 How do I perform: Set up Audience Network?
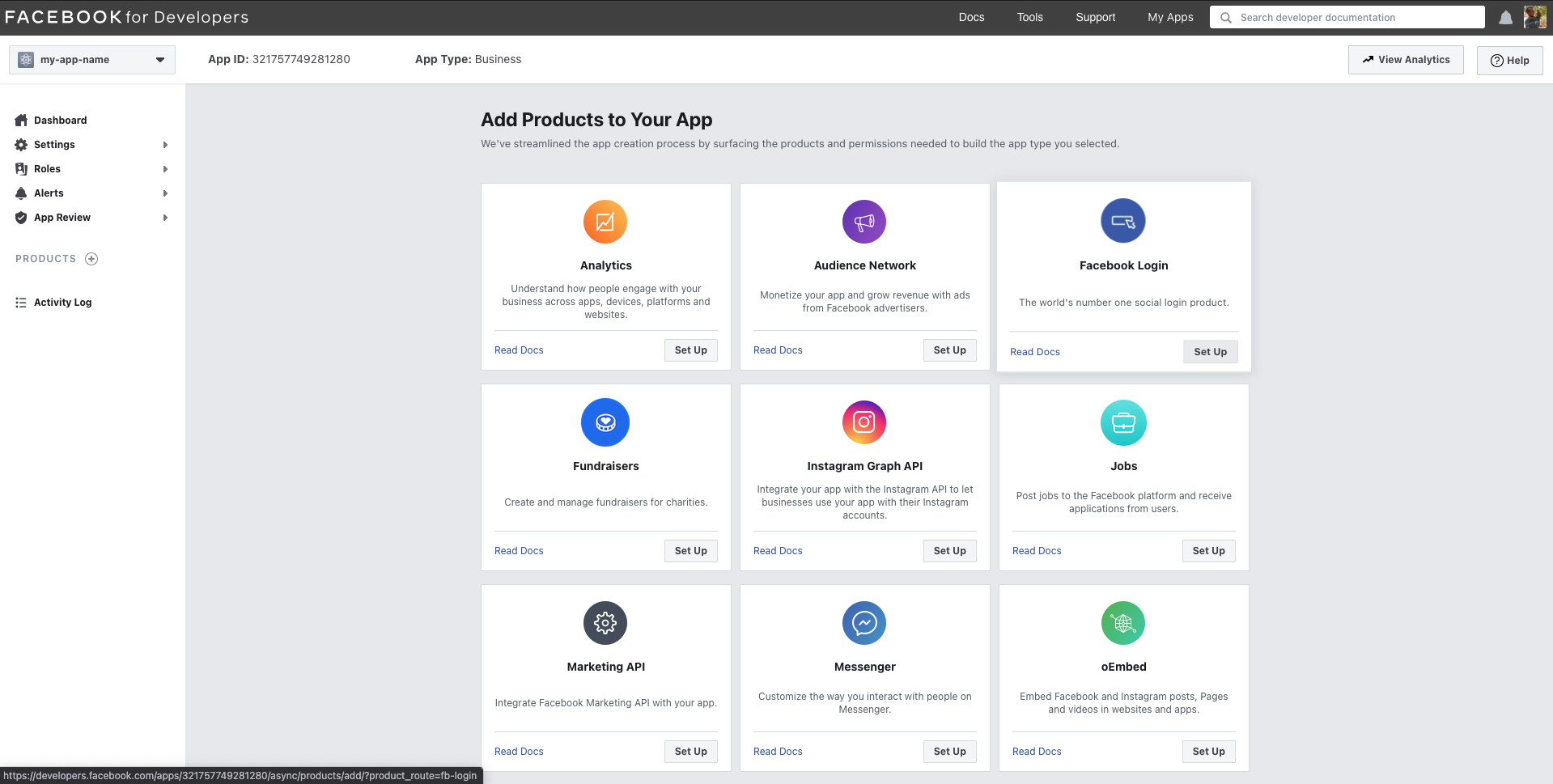pos(950,350)
